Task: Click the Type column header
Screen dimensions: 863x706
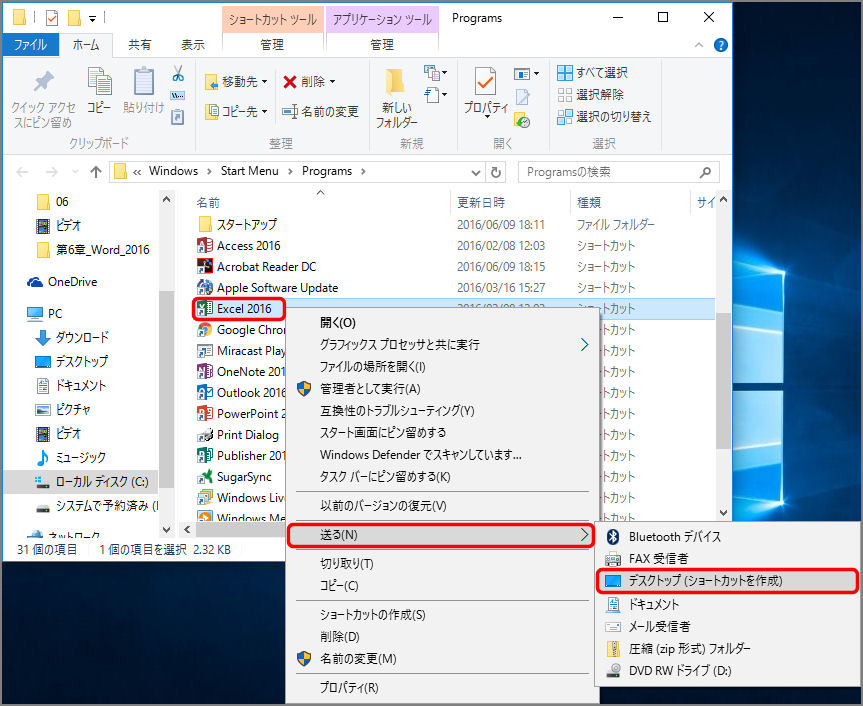Action: 630,203
